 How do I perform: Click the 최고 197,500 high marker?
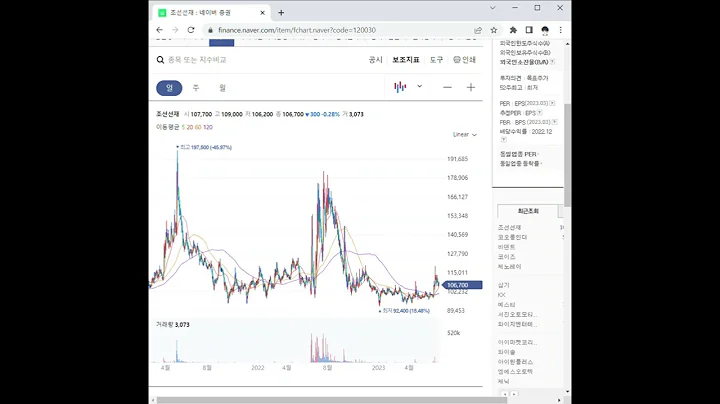coord(204,147)
